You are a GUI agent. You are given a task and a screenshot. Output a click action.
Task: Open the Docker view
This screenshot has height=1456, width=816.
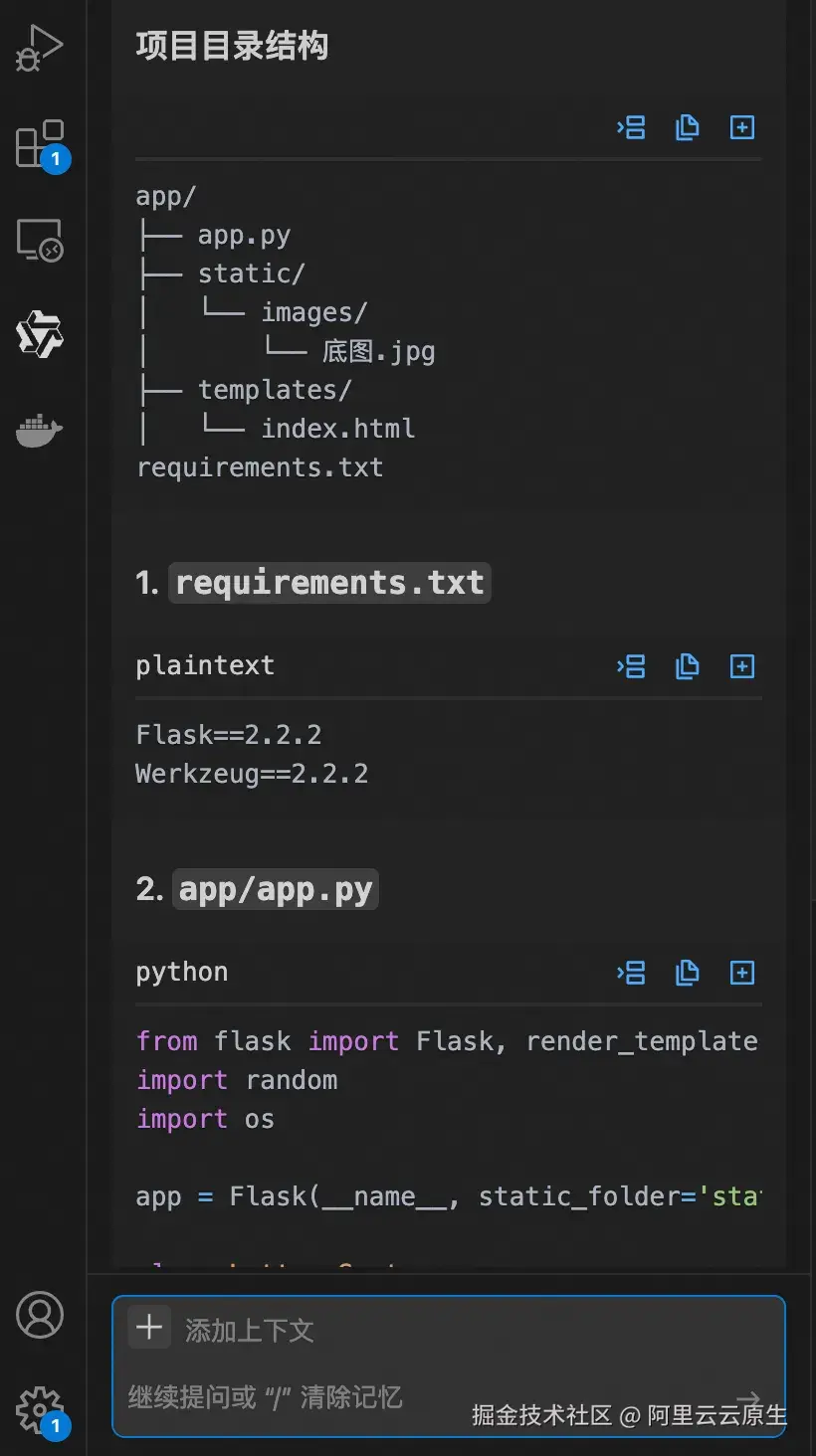[x=40, y=431]
